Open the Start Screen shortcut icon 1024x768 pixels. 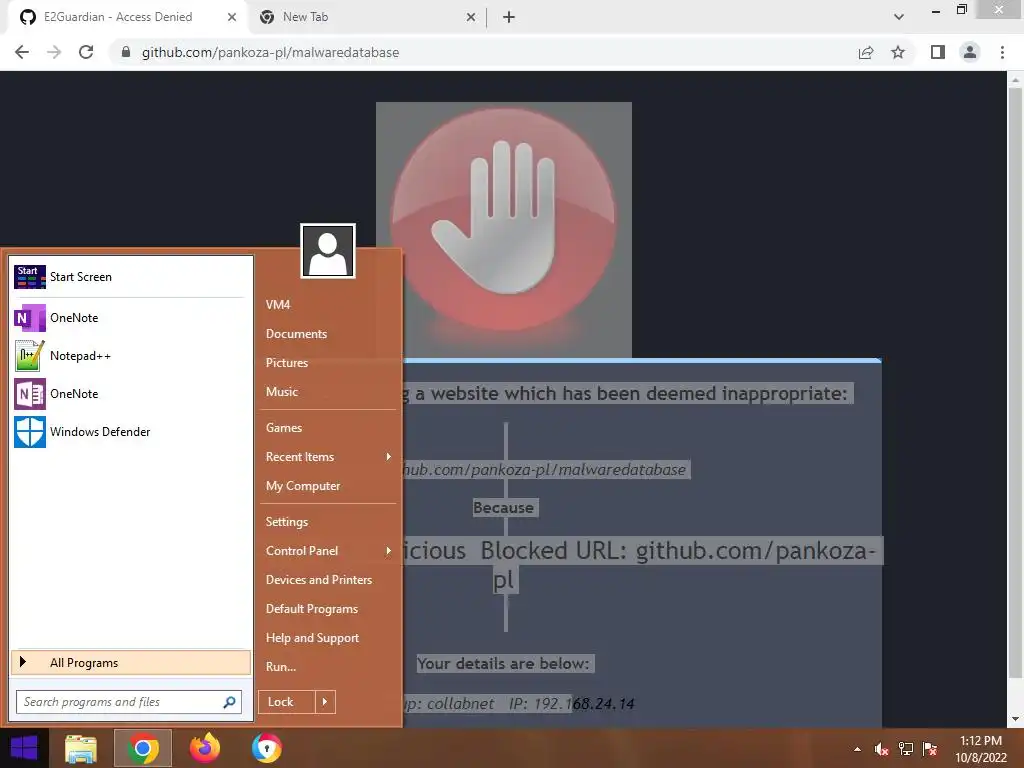(29, 277)
